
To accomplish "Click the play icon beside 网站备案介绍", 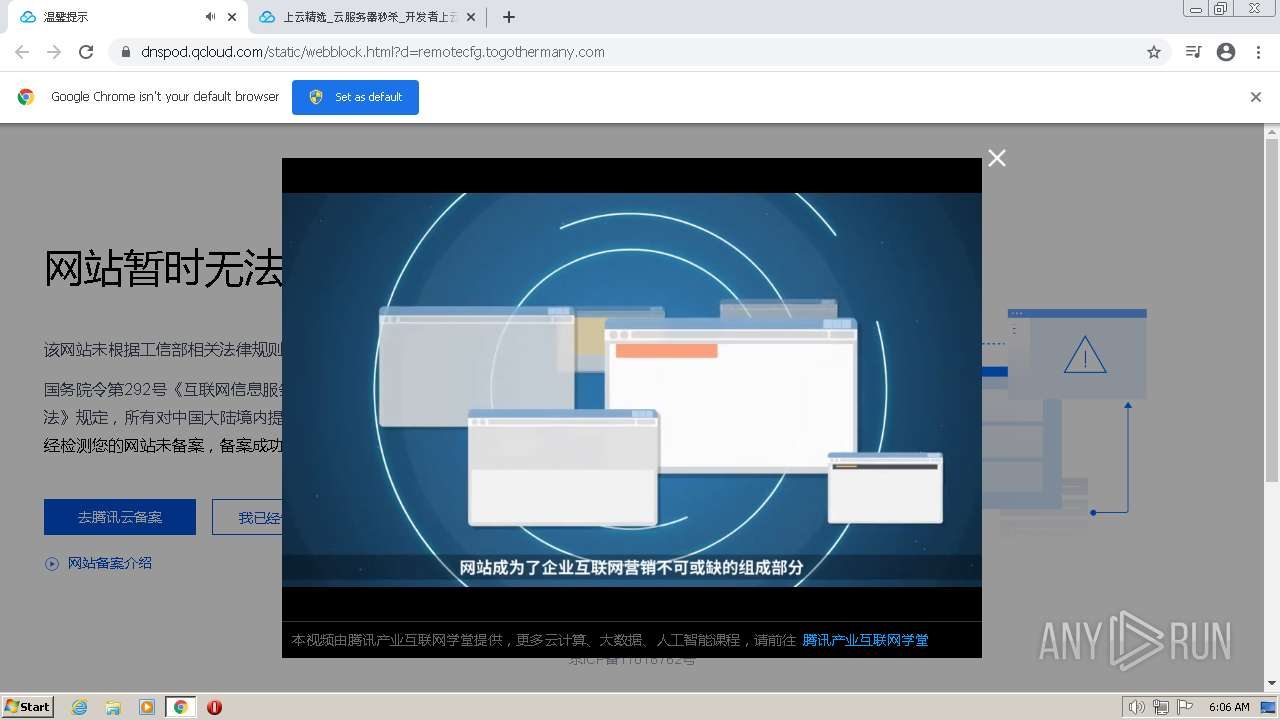I will pos(52,564).
